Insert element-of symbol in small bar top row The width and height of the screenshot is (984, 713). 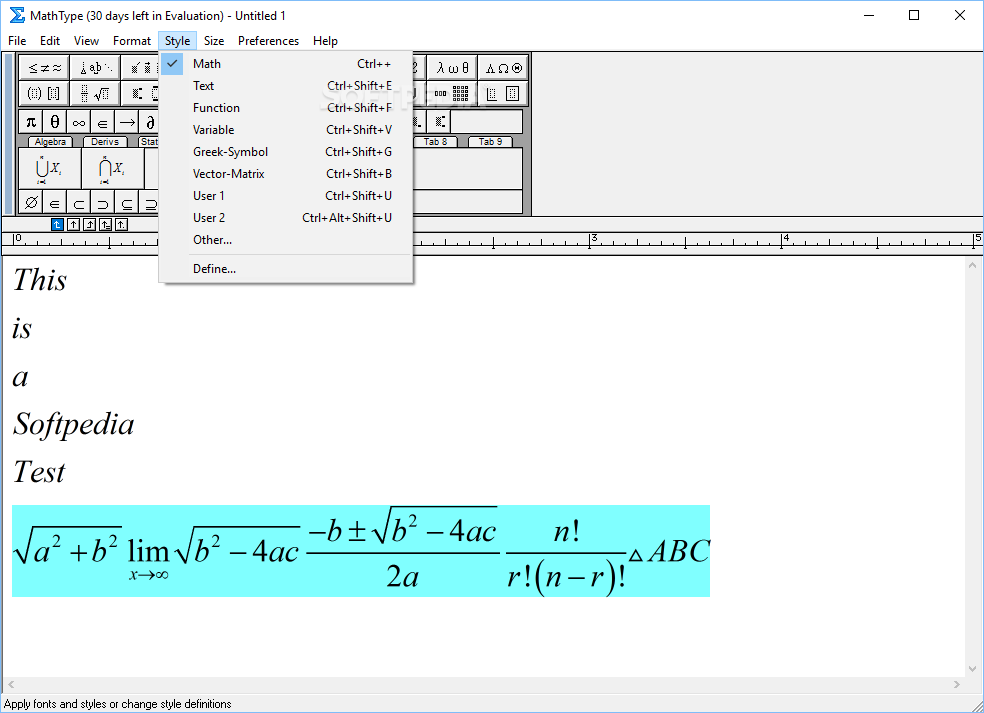[x=102, y=122]
